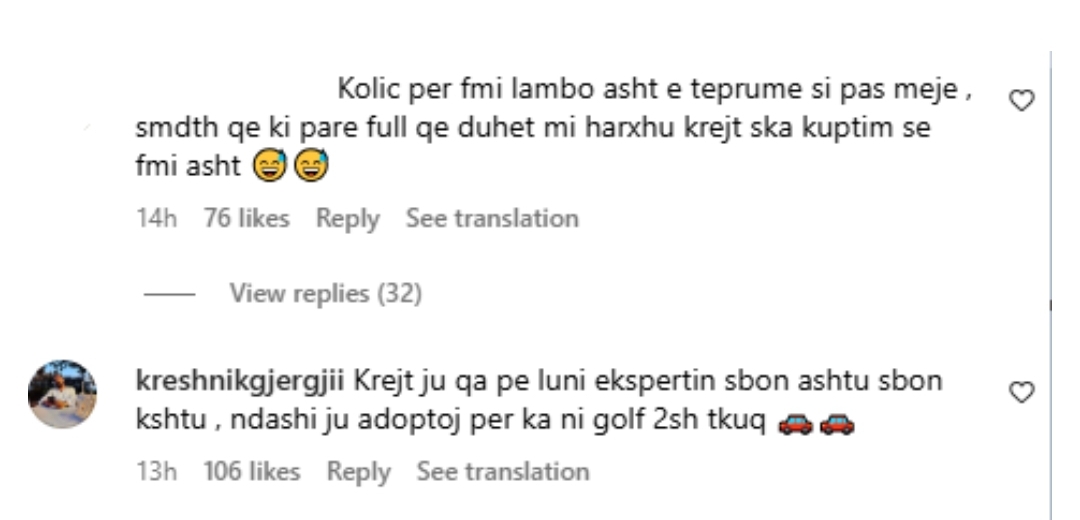Open kreshnikgjergjii's profile picture
The height and width of the screenshot is (520, 1080).
click(62, 394)
